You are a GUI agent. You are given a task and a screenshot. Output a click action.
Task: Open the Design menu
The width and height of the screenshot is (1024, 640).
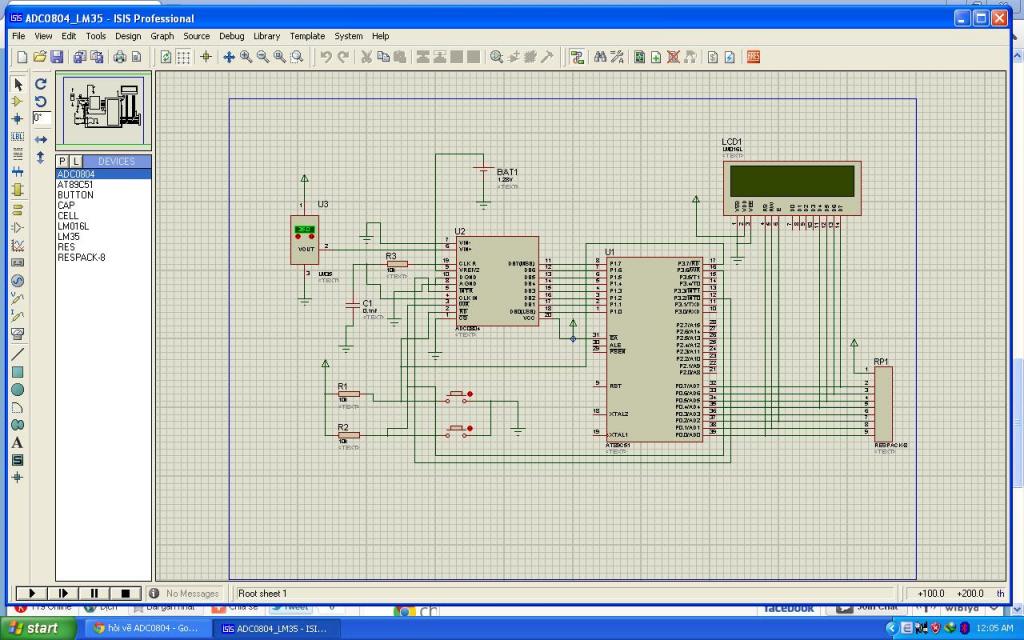pyautogui.click(x=128, y=36)
